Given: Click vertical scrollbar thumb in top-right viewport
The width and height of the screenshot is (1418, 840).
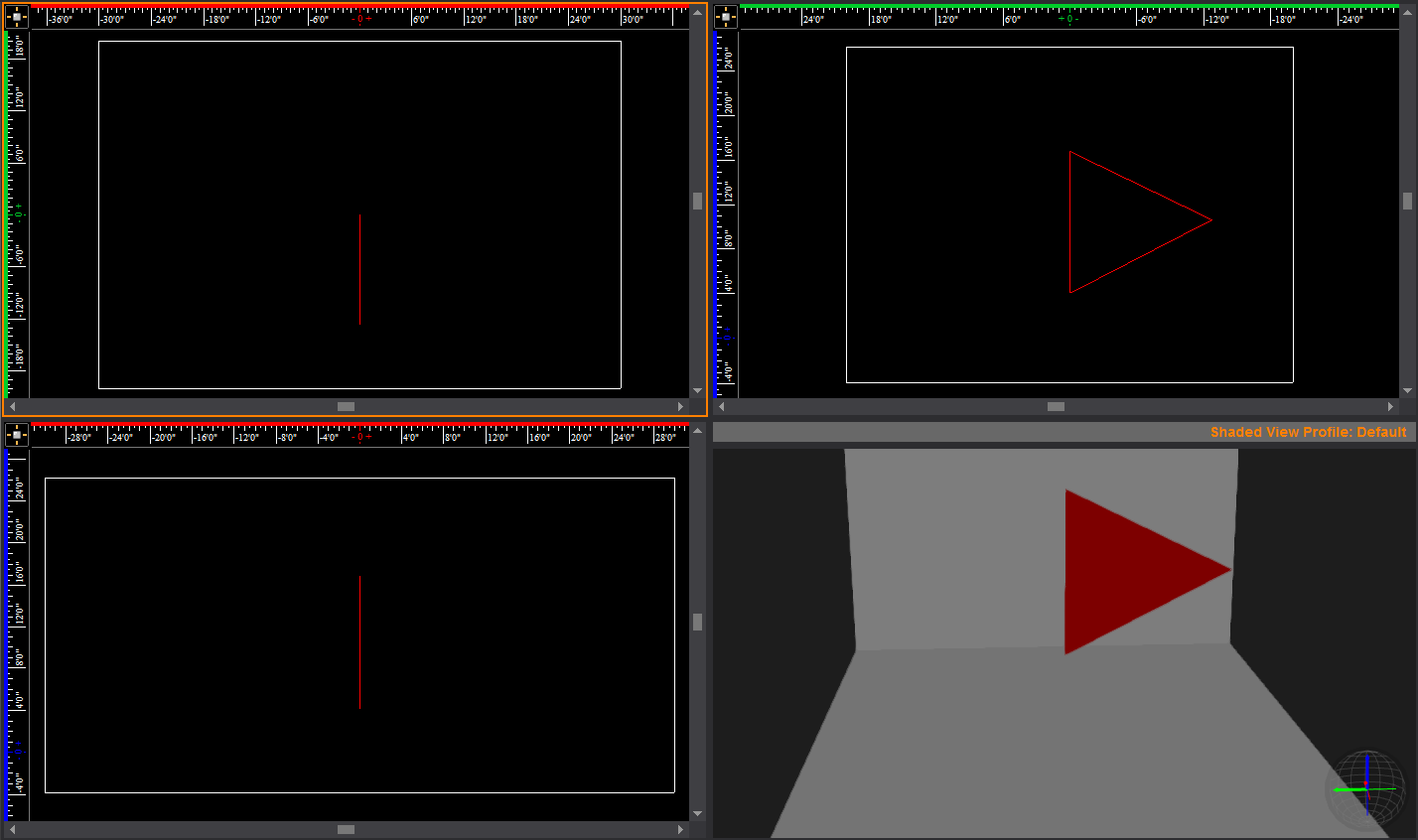Looking at the screenshot, I should pos(1407,201).
